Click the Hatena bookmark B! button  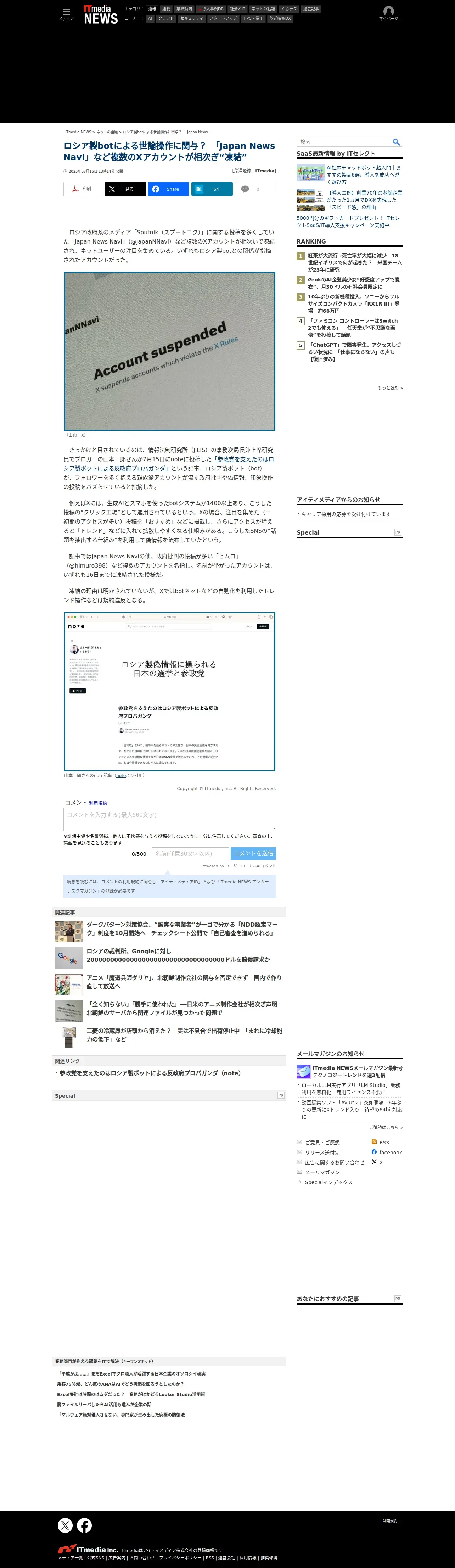pyautogui.click(x=212, y=189)
